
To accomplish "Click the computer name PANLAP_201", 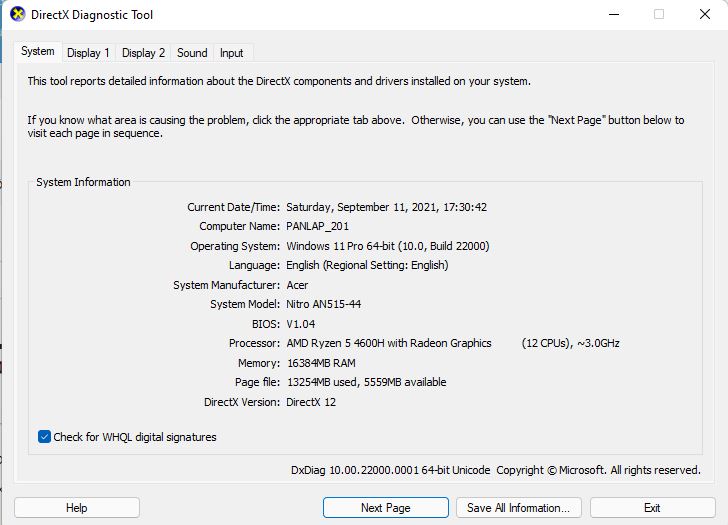I will (x=320, y=227).
